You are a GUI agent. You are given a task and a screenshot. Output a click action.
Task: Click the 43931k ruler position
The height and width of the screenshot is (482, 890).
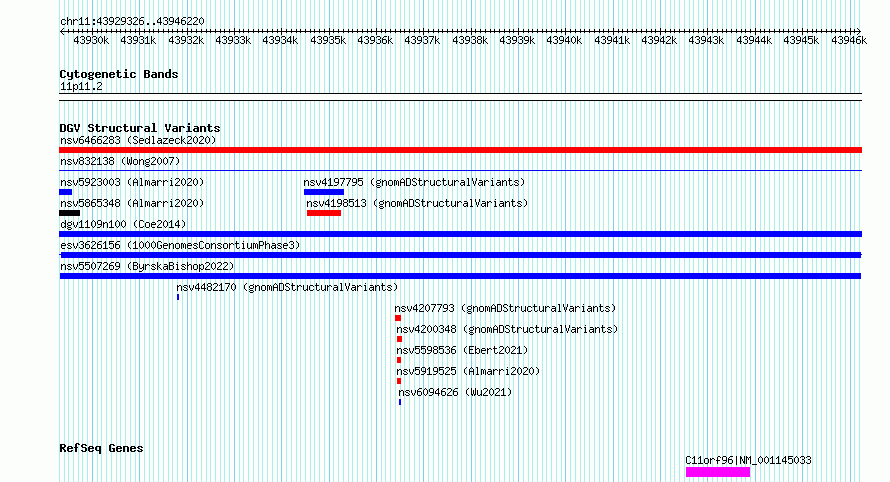138,40
